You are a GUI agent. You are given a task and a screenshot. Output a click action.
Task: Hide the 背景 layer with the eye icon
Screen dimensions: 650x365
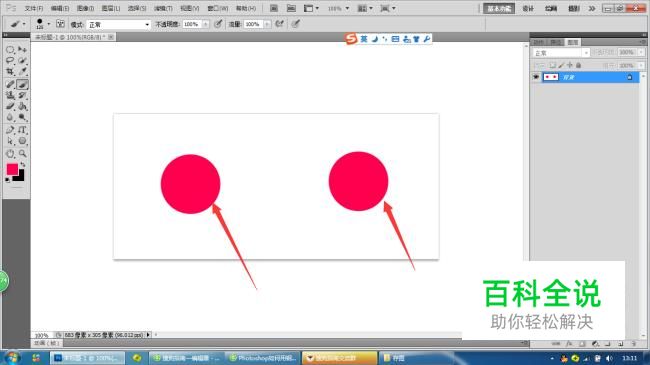[536, 77]
